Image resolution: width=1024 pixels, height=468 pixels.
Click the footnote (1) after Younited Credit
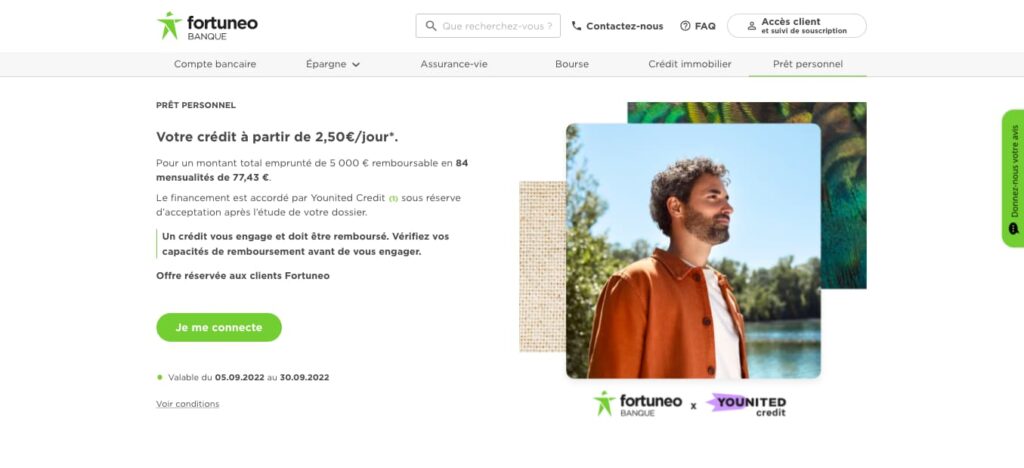point(394,199)
